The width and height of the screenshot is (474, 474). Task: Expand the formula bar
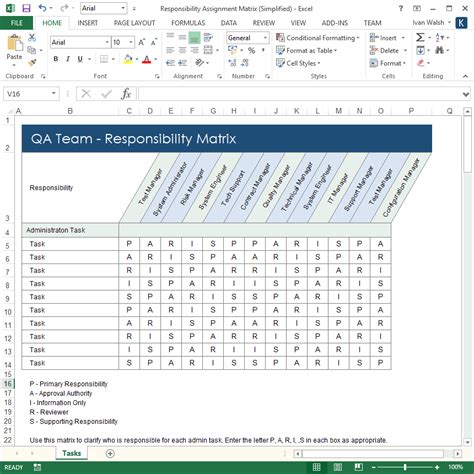tap(466, 94)
